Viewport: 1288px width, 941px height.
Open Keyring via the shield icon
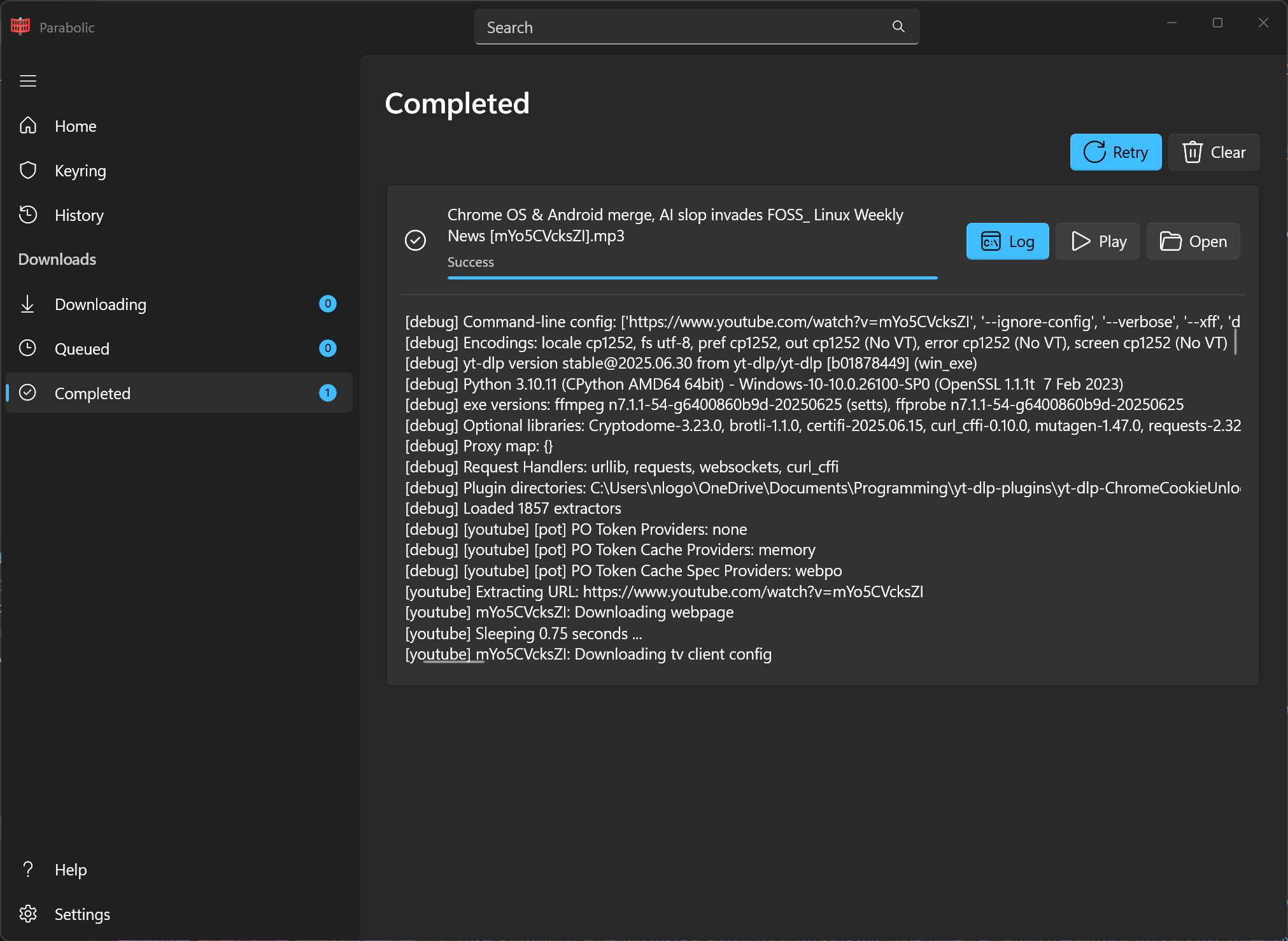(28, 170)
